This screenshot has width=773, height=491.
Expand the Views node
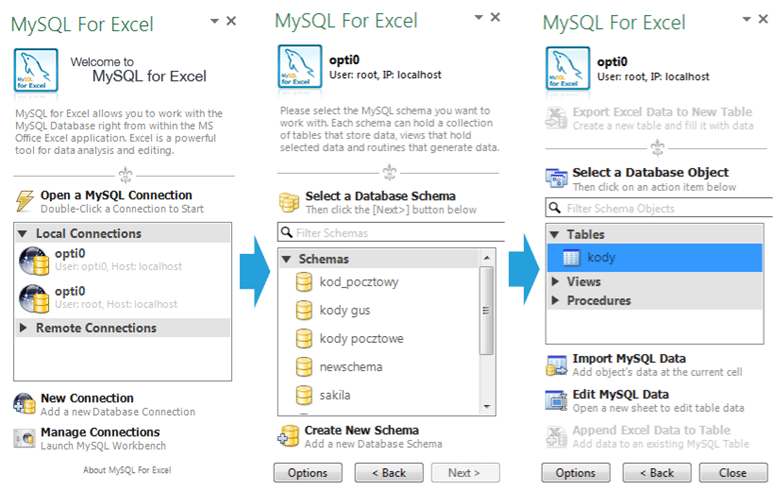click(556, 282)
